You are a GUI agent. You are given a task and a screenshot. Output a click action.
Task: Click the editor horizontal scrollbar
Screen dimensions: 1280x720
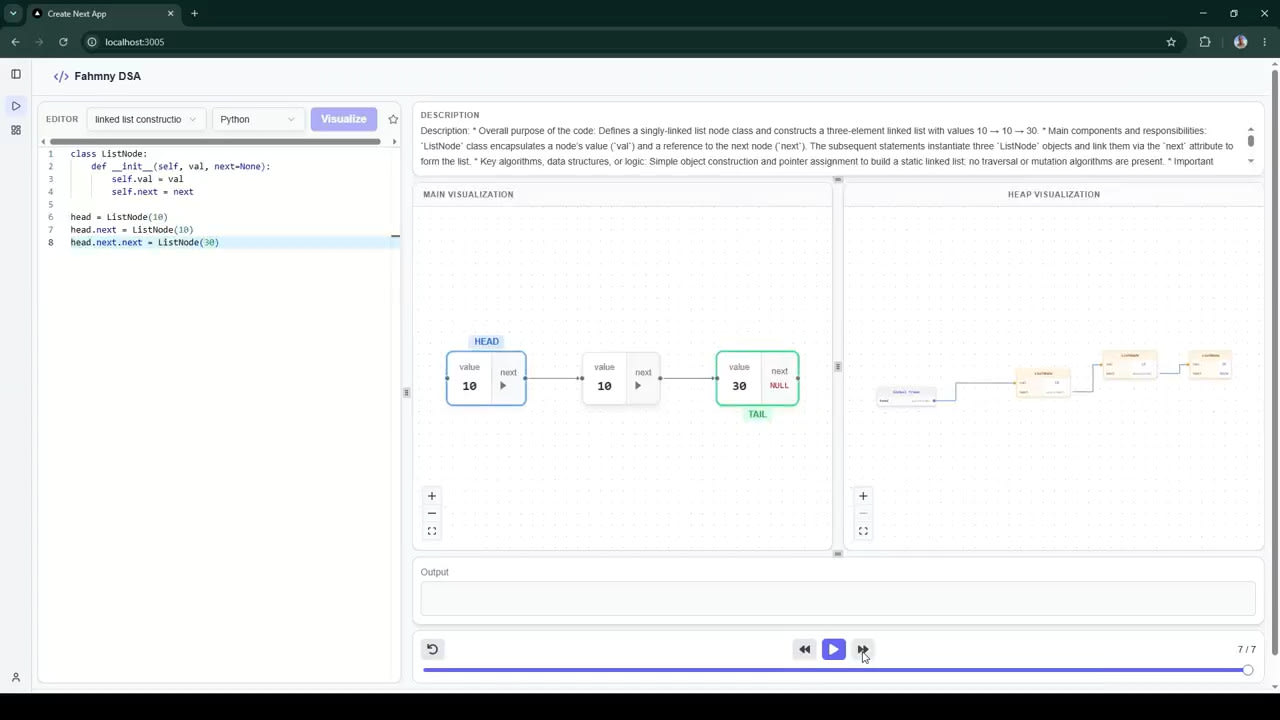pos(215,142)
